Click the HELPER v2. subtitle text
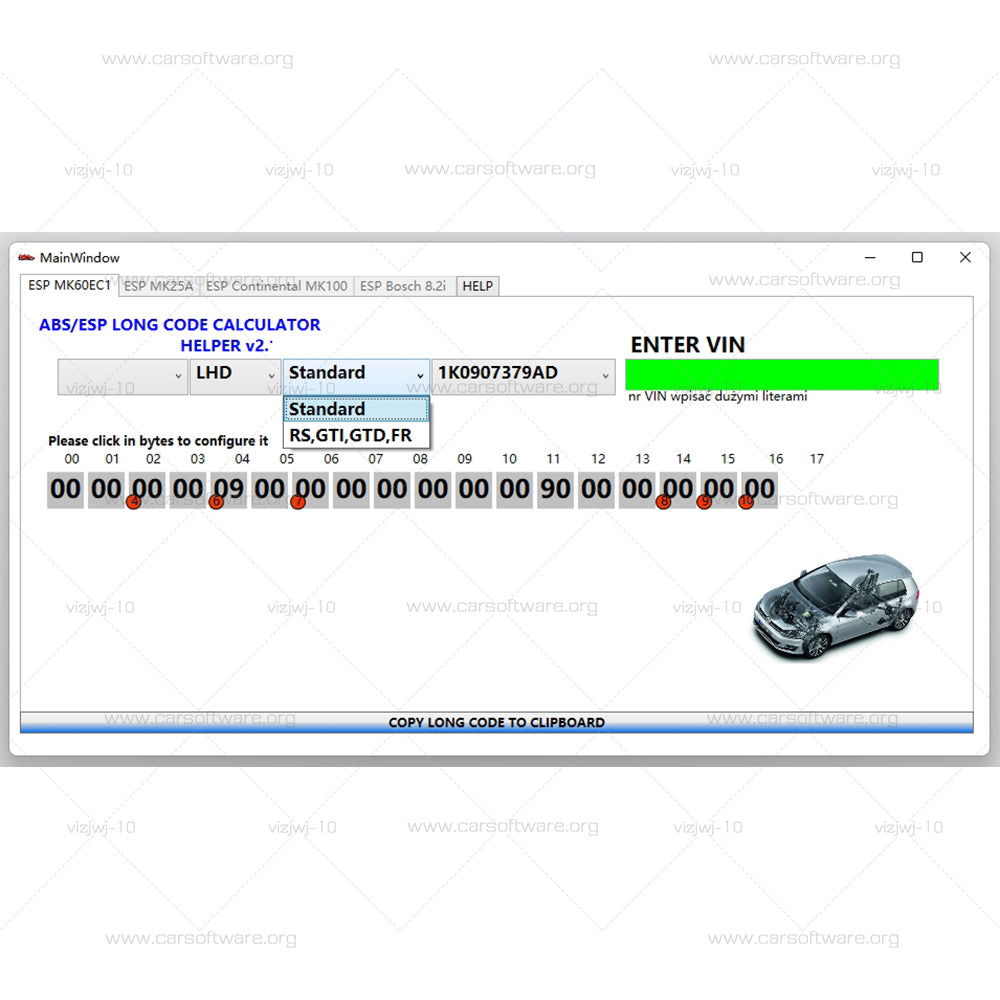 click(x=226, y=346)
